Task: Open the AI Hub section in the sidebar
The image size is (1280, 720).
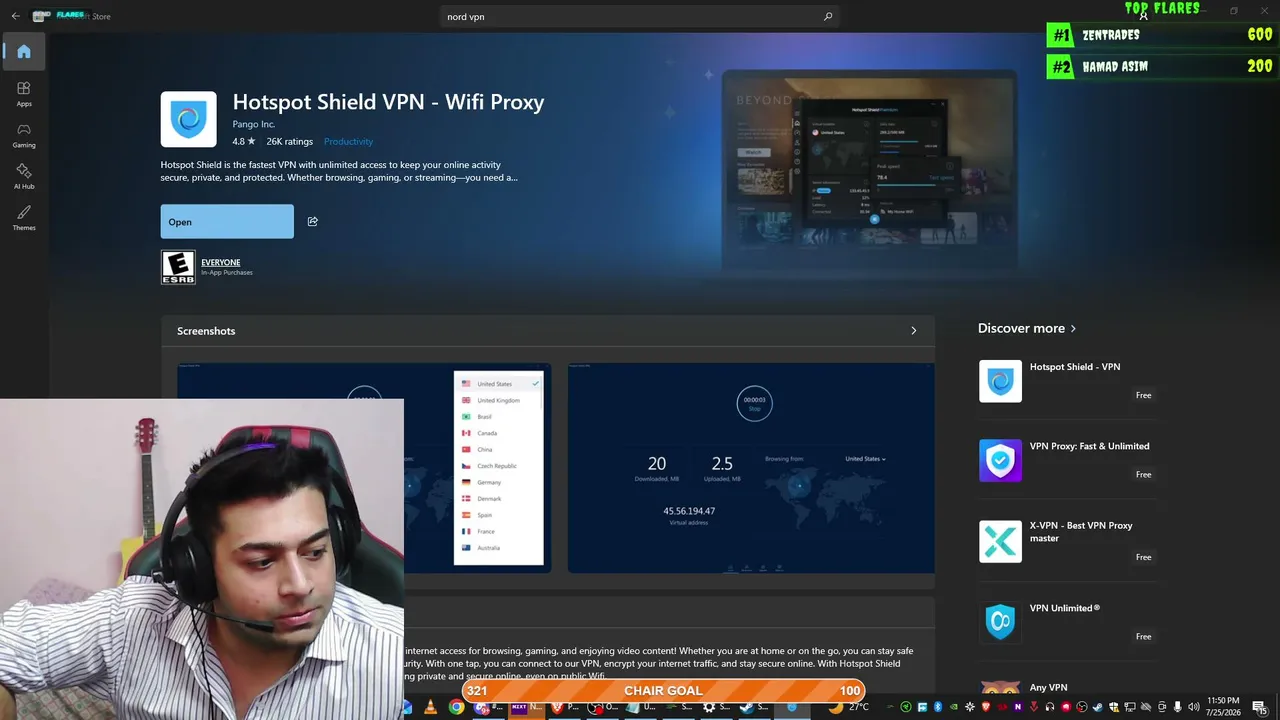Action: pos(24,177)
